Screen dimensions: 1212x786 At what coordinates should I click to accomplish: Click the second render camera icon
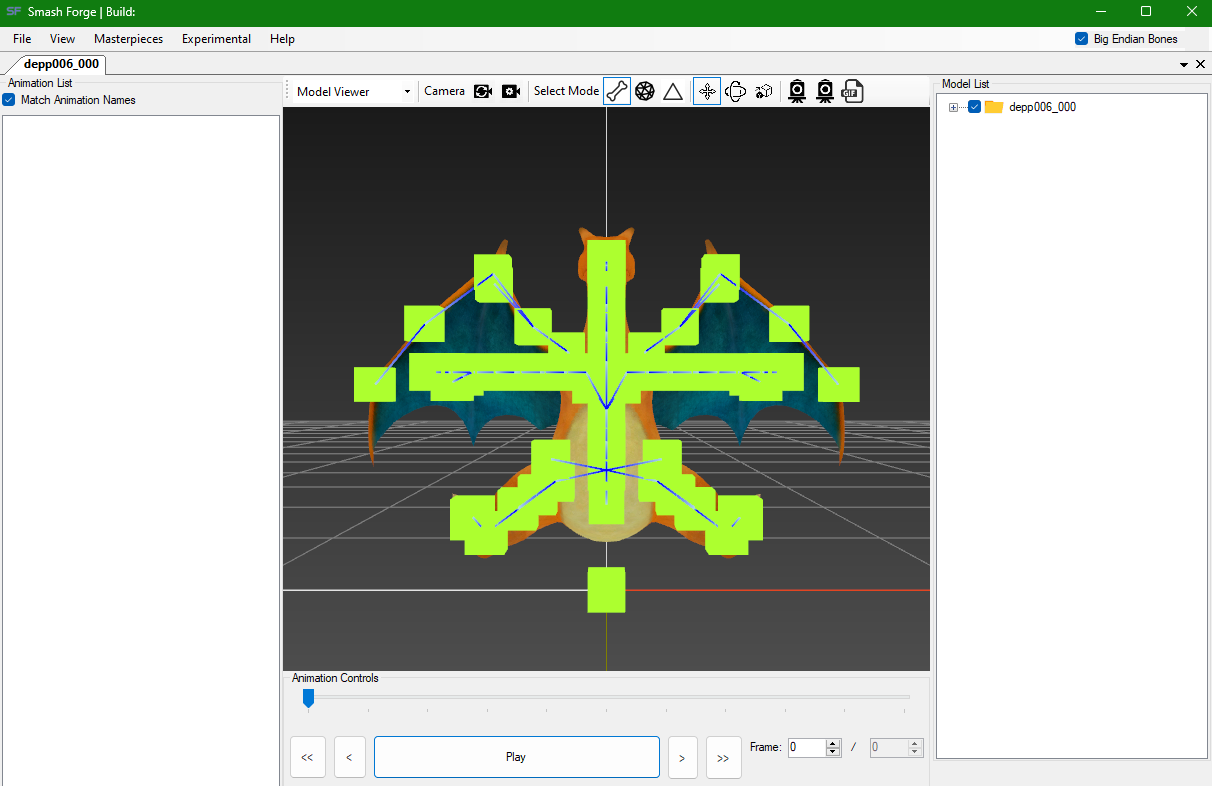[825, 91]
